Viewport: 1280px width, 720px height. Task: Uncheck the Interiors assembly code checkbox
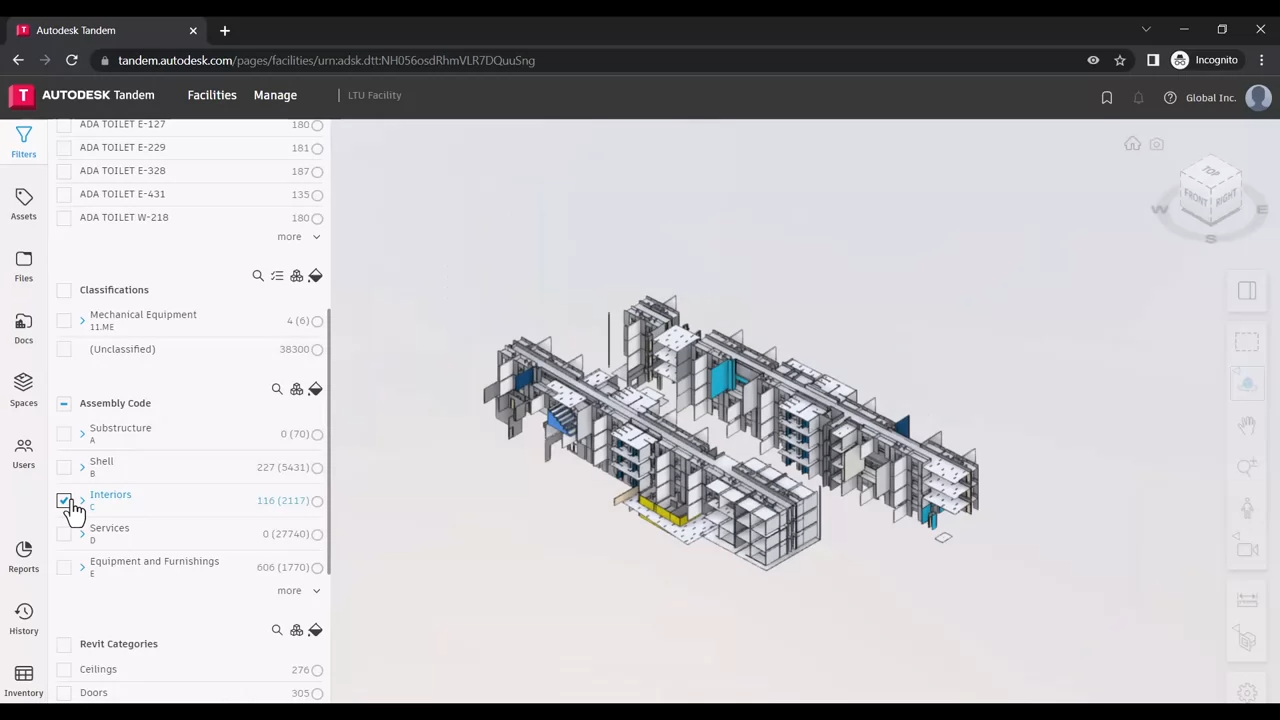tap(64, 500)
